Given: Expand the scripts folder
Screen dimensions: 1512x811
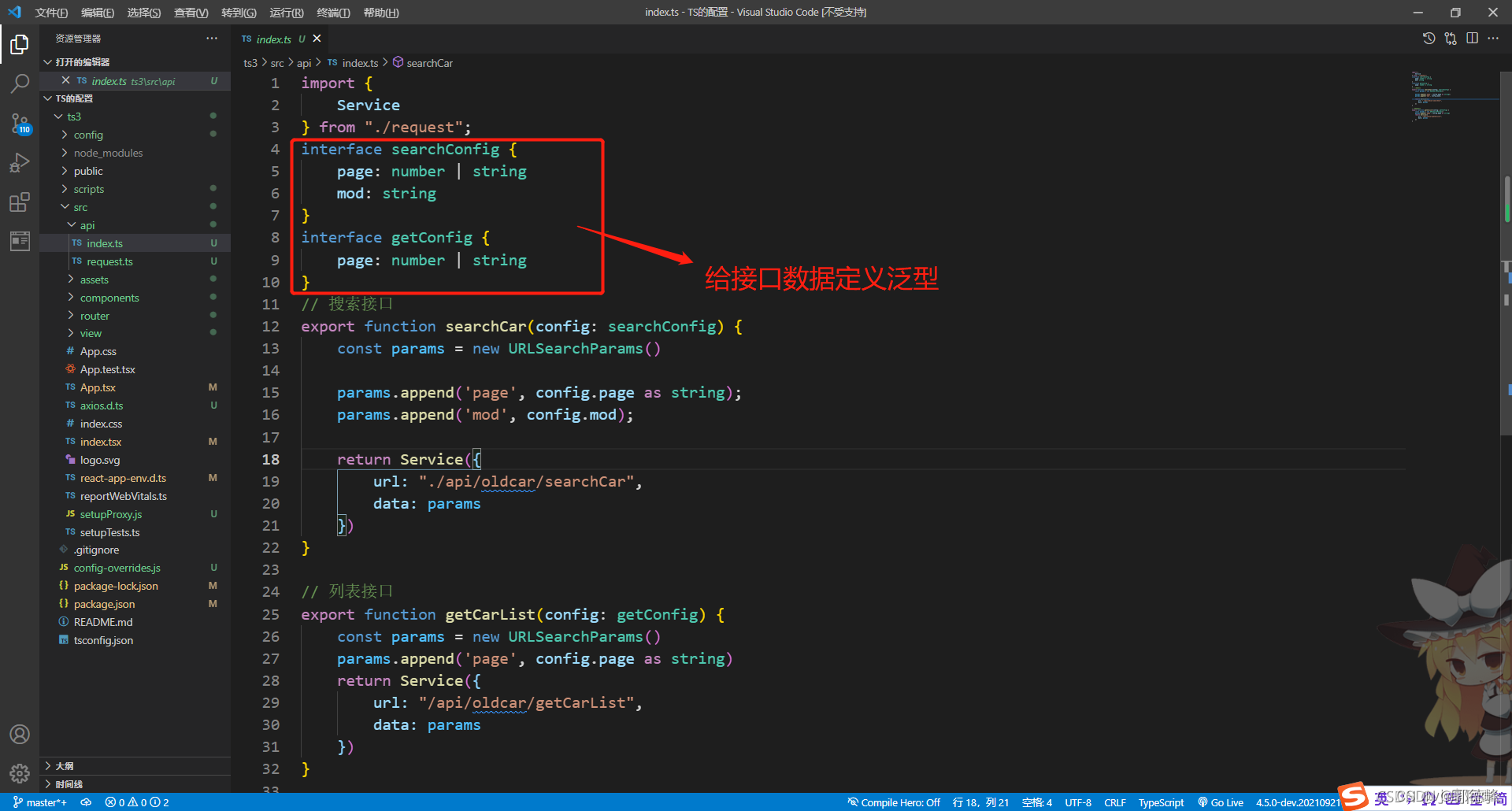Looking at the screenshot, I should click(135, 189).
